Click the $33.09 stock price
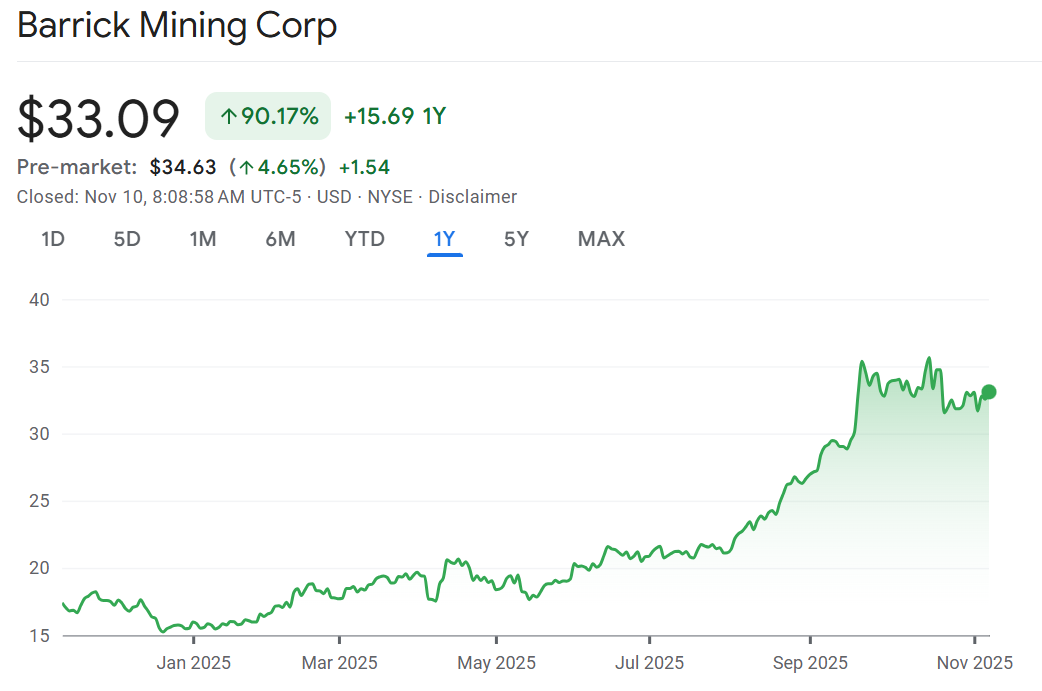This screenshot has height=691, width=1042. point(99,118)
